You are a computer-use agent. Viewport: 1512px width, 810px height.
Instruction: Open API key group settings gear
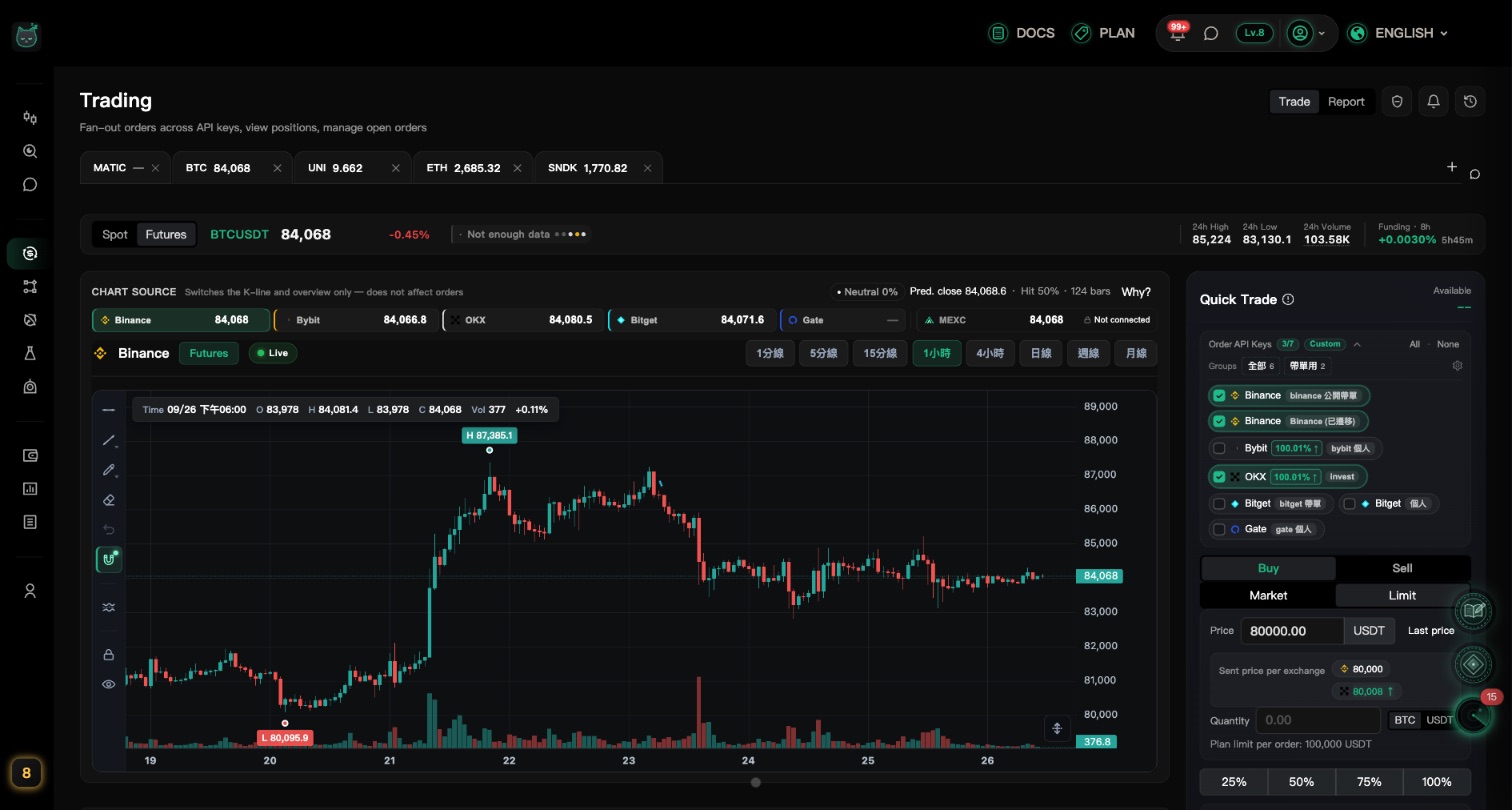(1457, 366)
